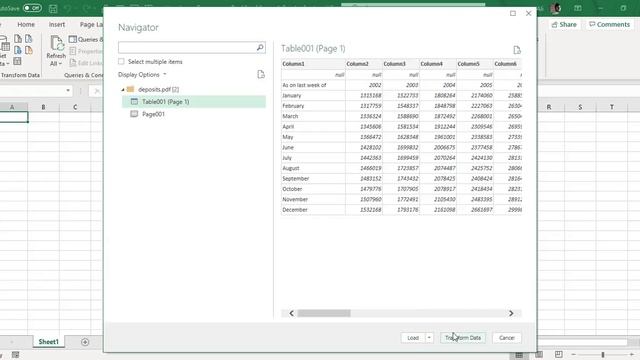Open the Insert ribbon tab
The width and height of the screenshot is (640, 360).
pos(57,24)
